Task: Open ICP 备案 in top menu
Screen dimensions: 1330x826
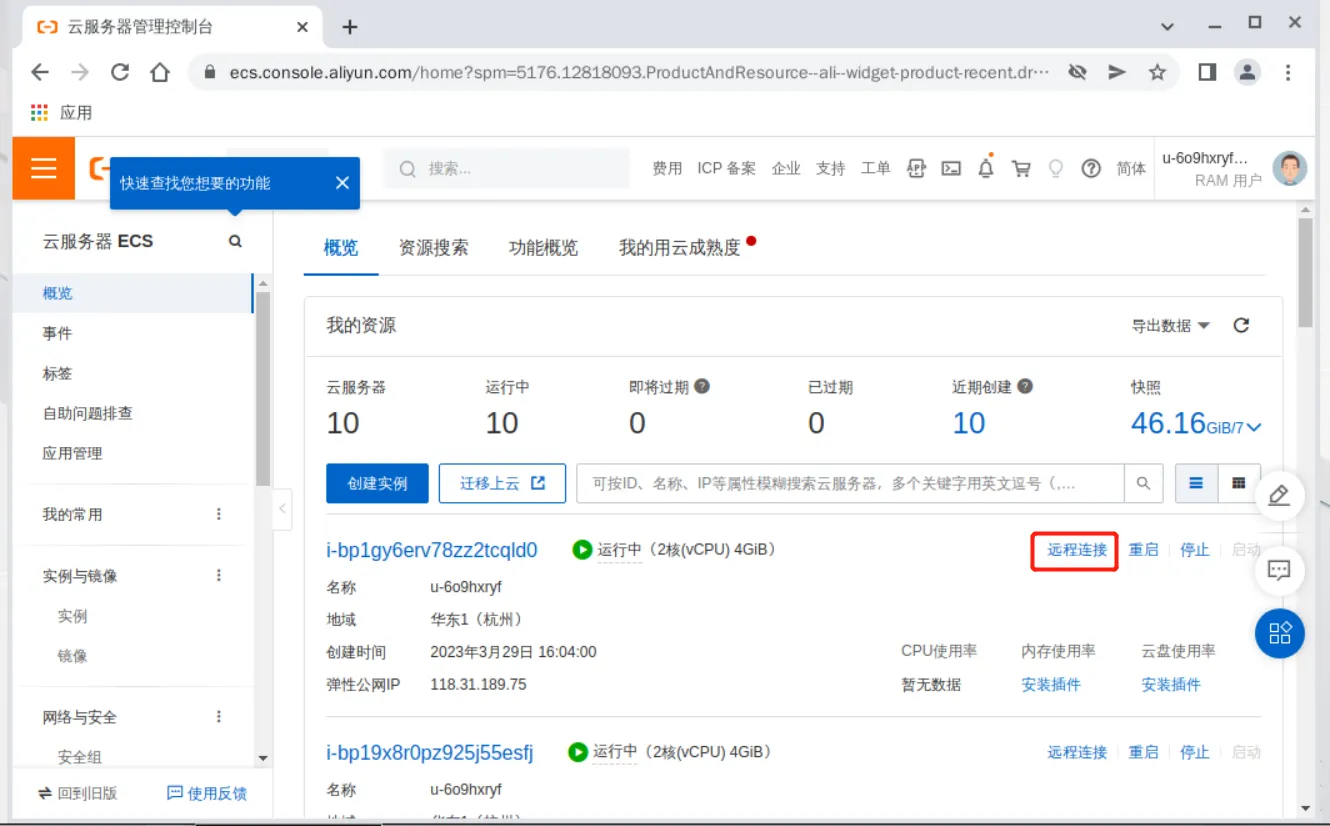Action: coord(726,168)
